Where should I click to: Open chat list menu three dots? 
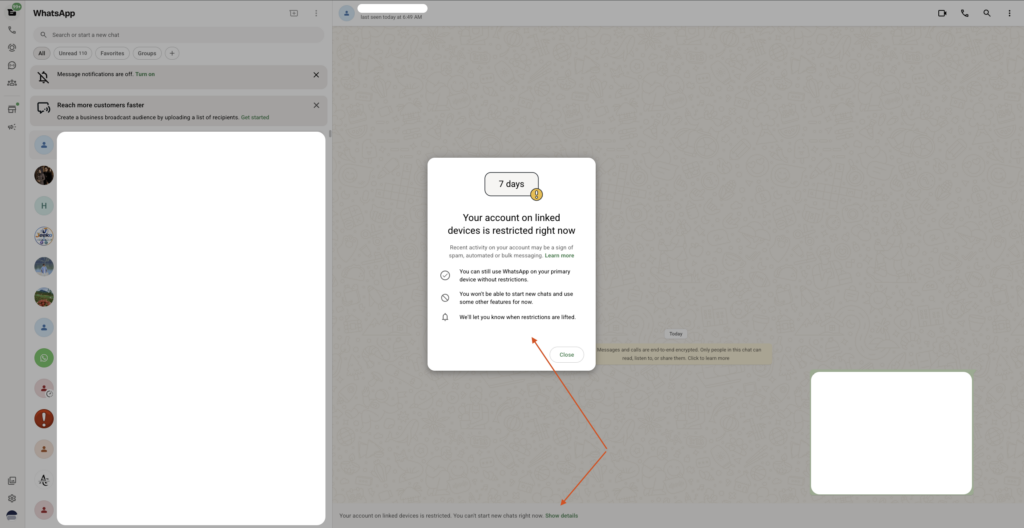316,13
